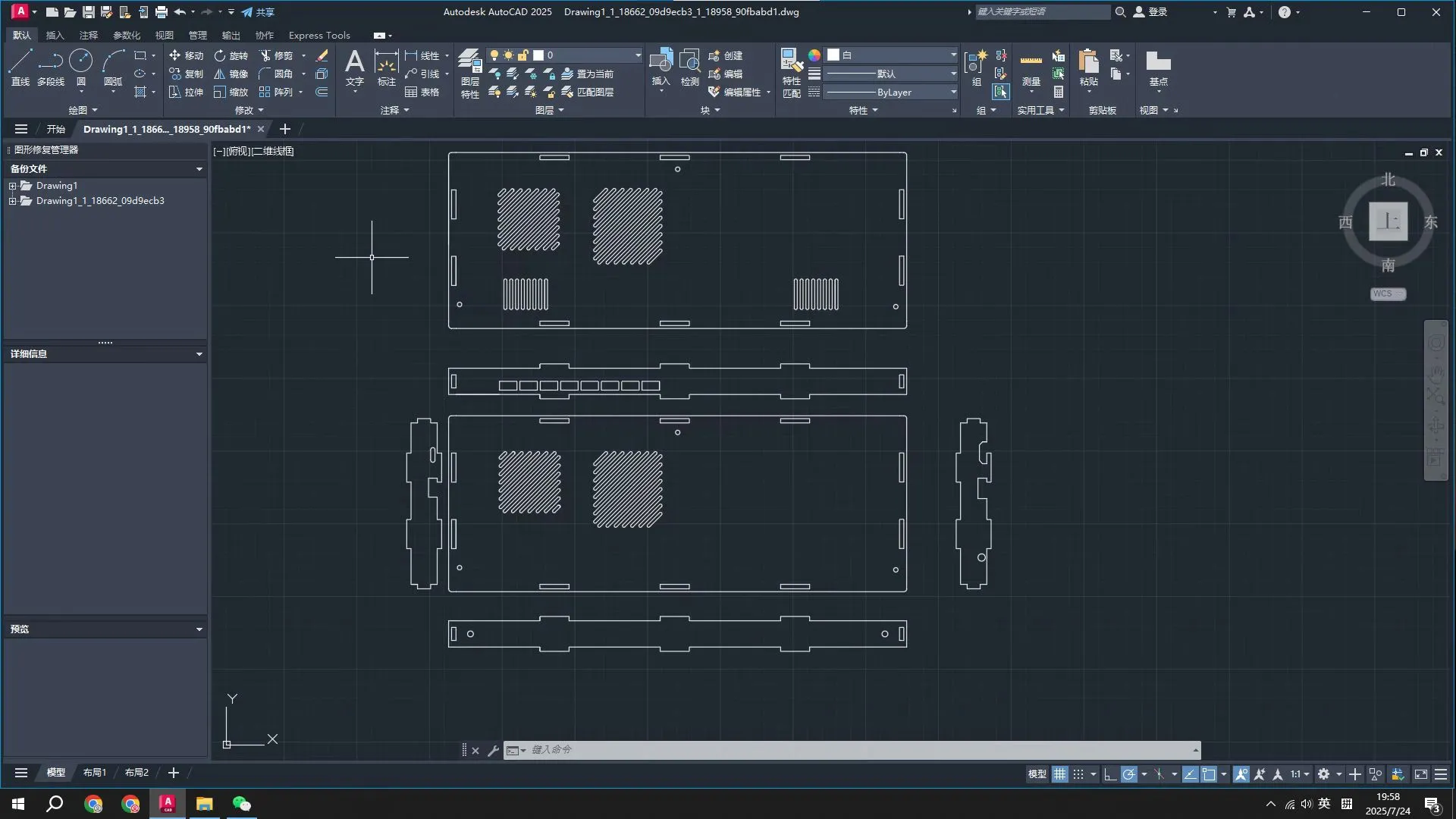Click the white object color swatch
The width and height of the screenshot is (1456, 819).
(x=833, y=55)
